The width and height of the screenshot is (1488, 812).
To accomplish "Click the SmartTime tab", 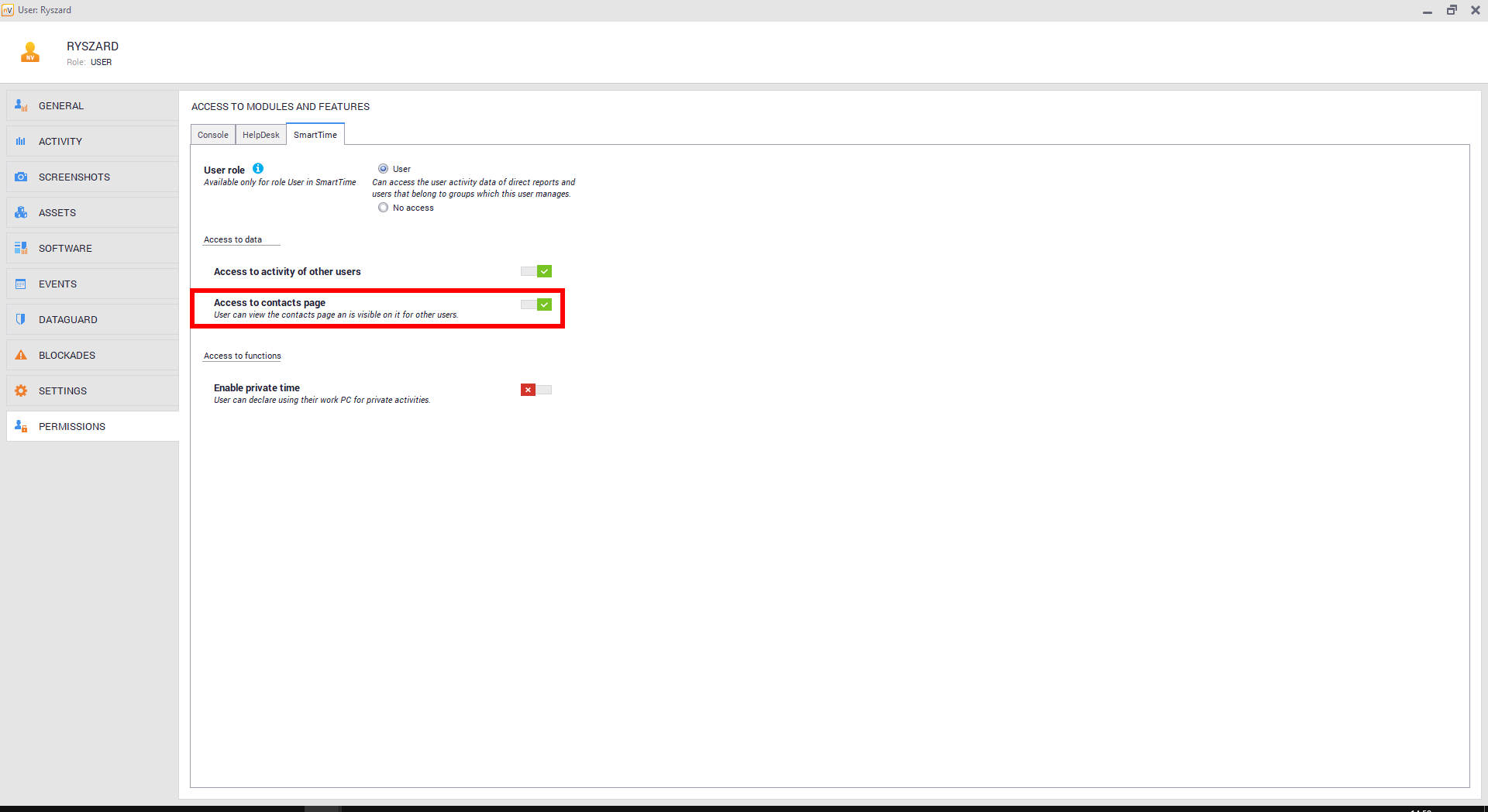I will (x=315, y=135).
